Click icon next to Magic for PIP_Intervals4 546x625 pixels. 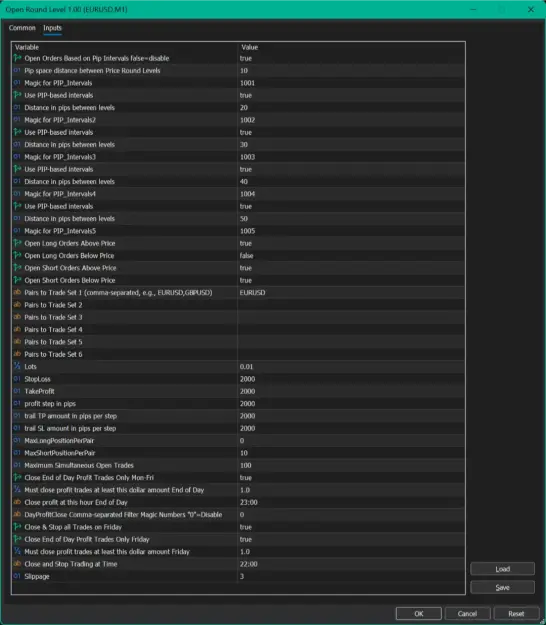tap(17, 194)
